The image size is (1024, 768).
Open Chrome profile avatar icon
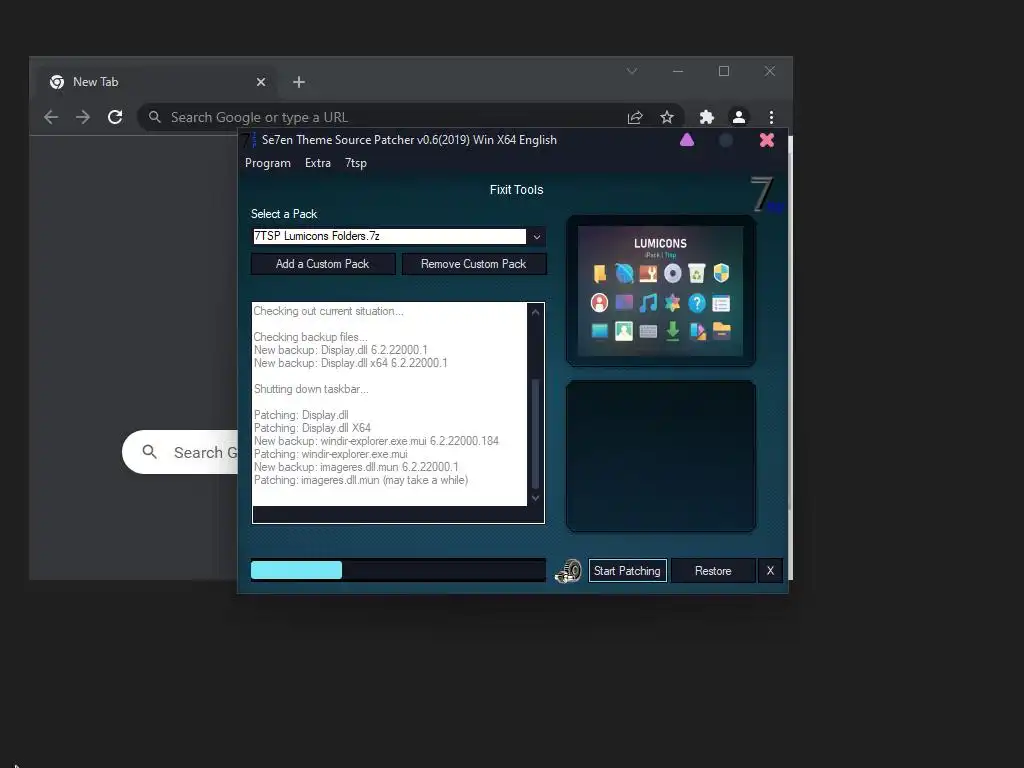(x=739, y=118)
